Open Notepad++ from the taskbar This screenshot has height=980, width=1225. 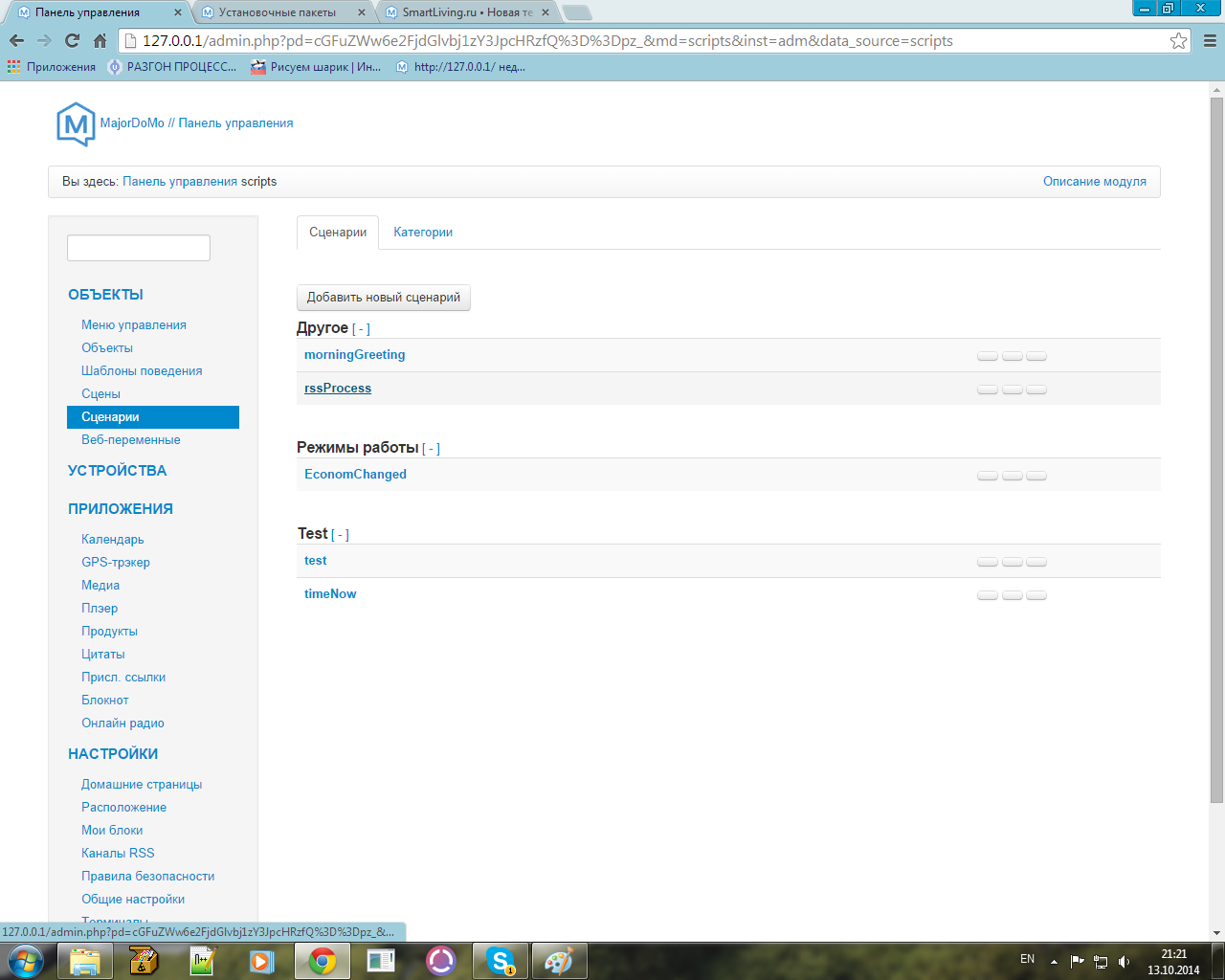click(x=203, y=961)
